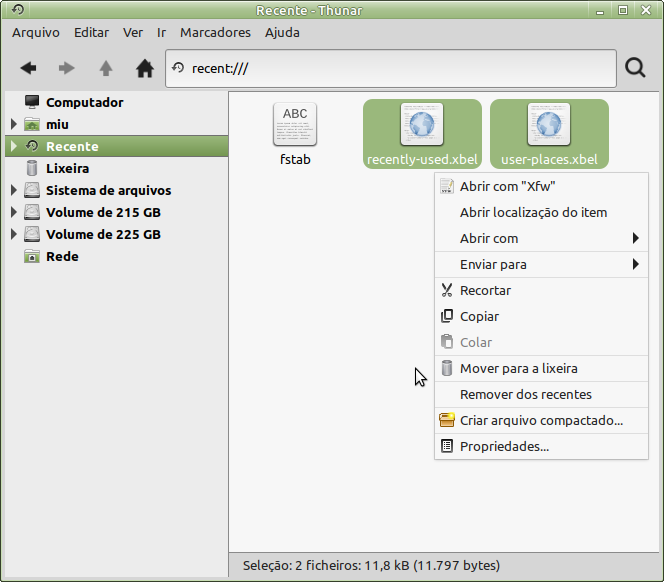The width and height of the screenshot is (664, 582).
Task: Open Propriedades... from context menu
Action: 541,446
